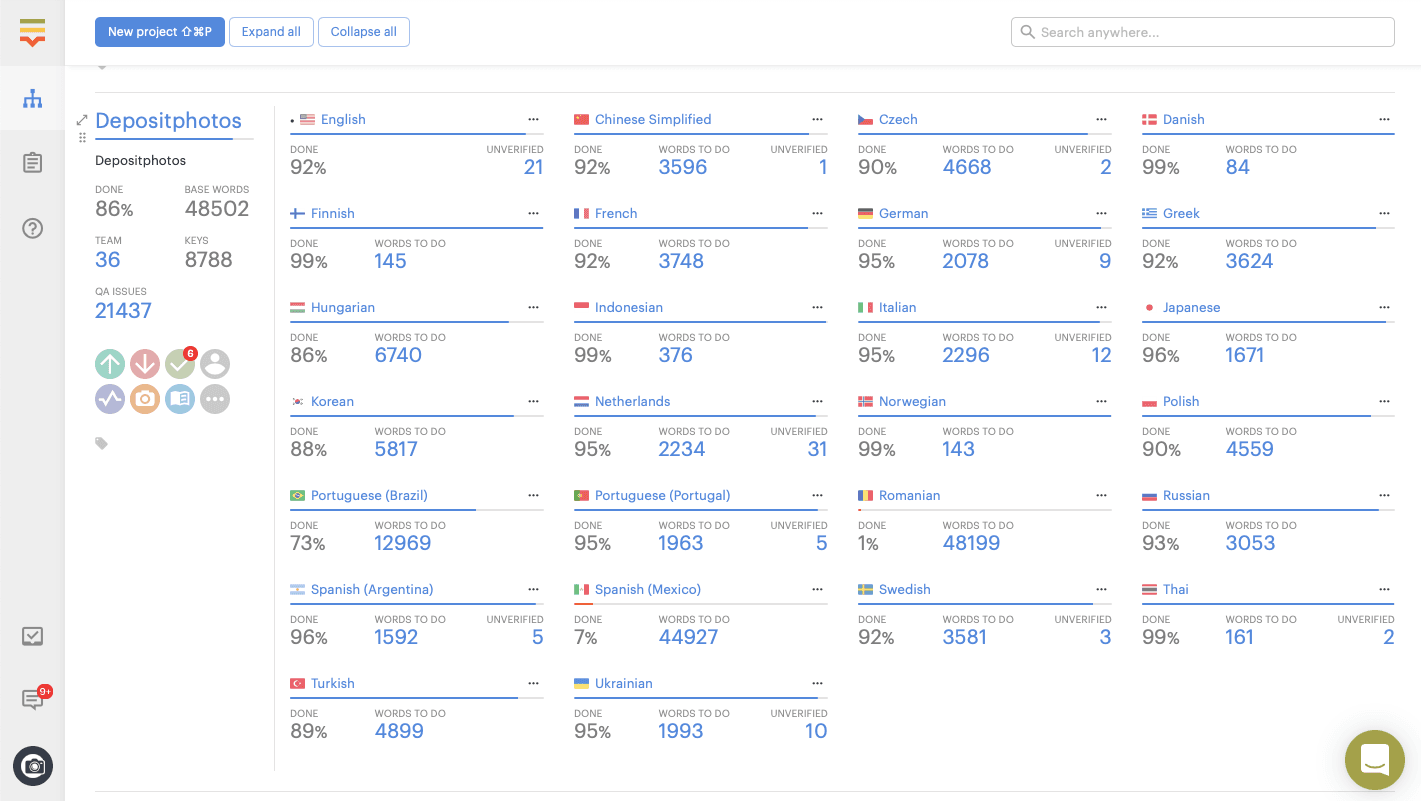Expand the Depositphotos project with arrows icon
This screenshot has width=1421, height=801.
pos(82,120)
